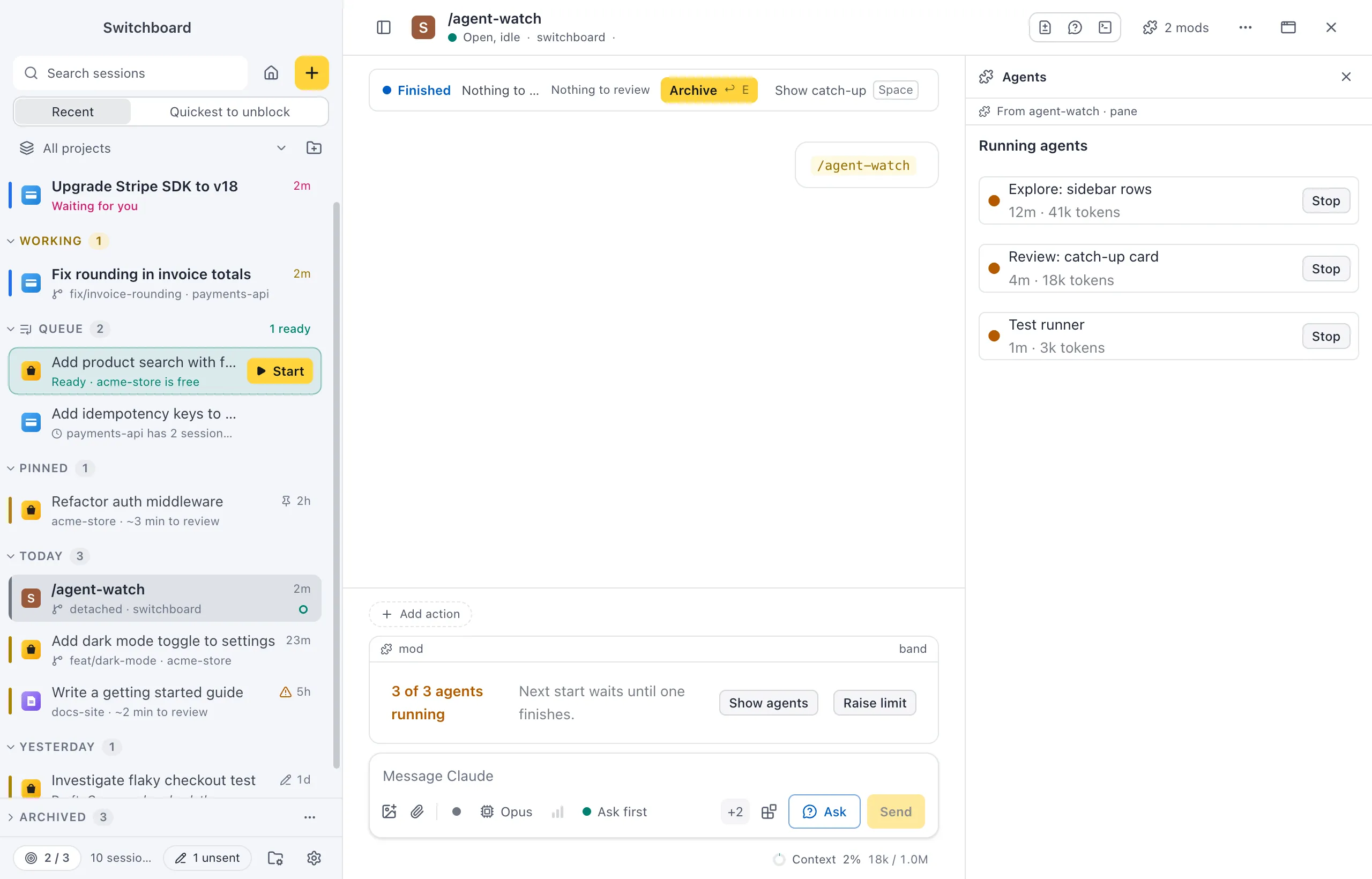Click the S avatar in the header
Viewport: 1372px width, 879px height.
423,27
